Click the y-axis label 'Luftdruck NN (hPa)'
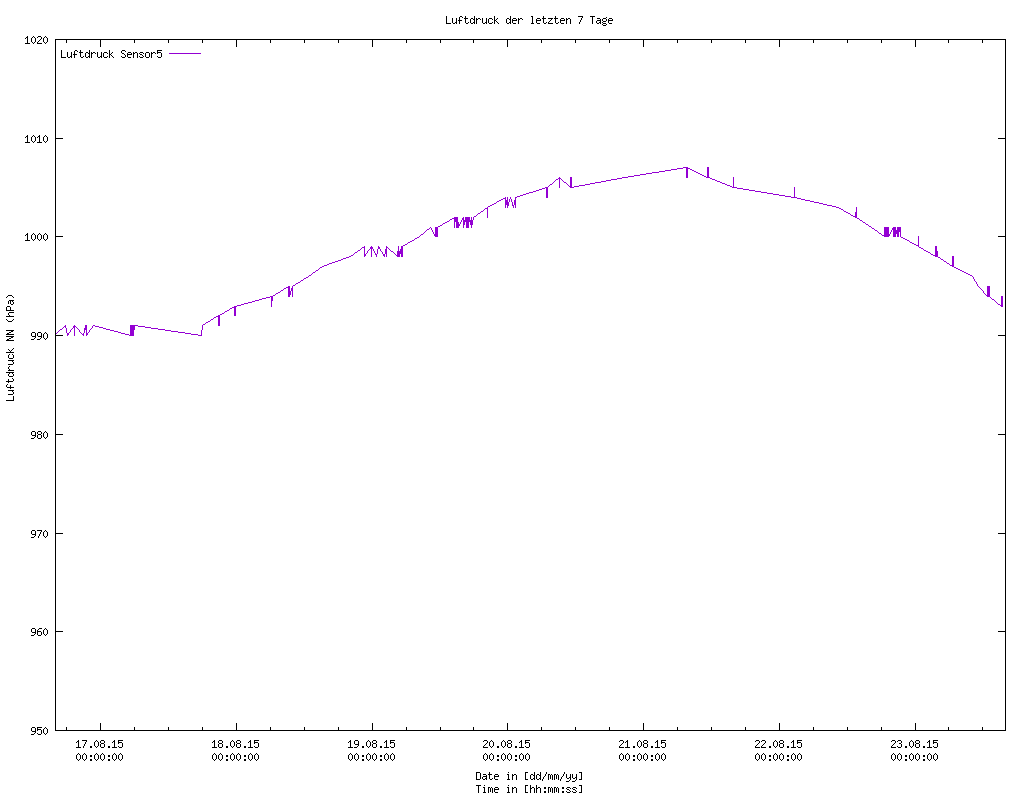Image resolution: width=1024 pixels, height=798 pixels. (x=10, y=347)
